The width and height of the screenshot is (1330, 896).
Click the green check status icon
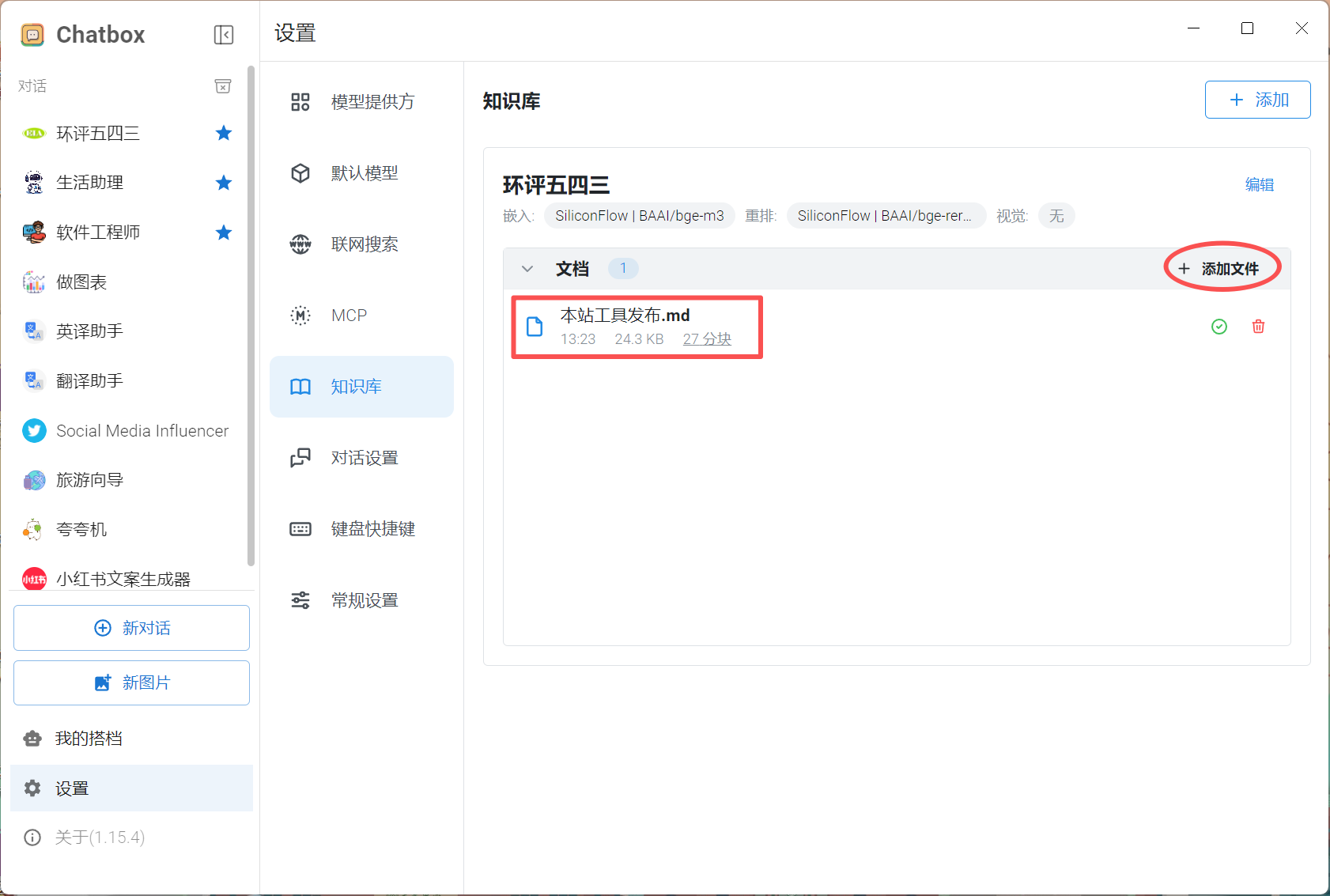(1219, 327)
